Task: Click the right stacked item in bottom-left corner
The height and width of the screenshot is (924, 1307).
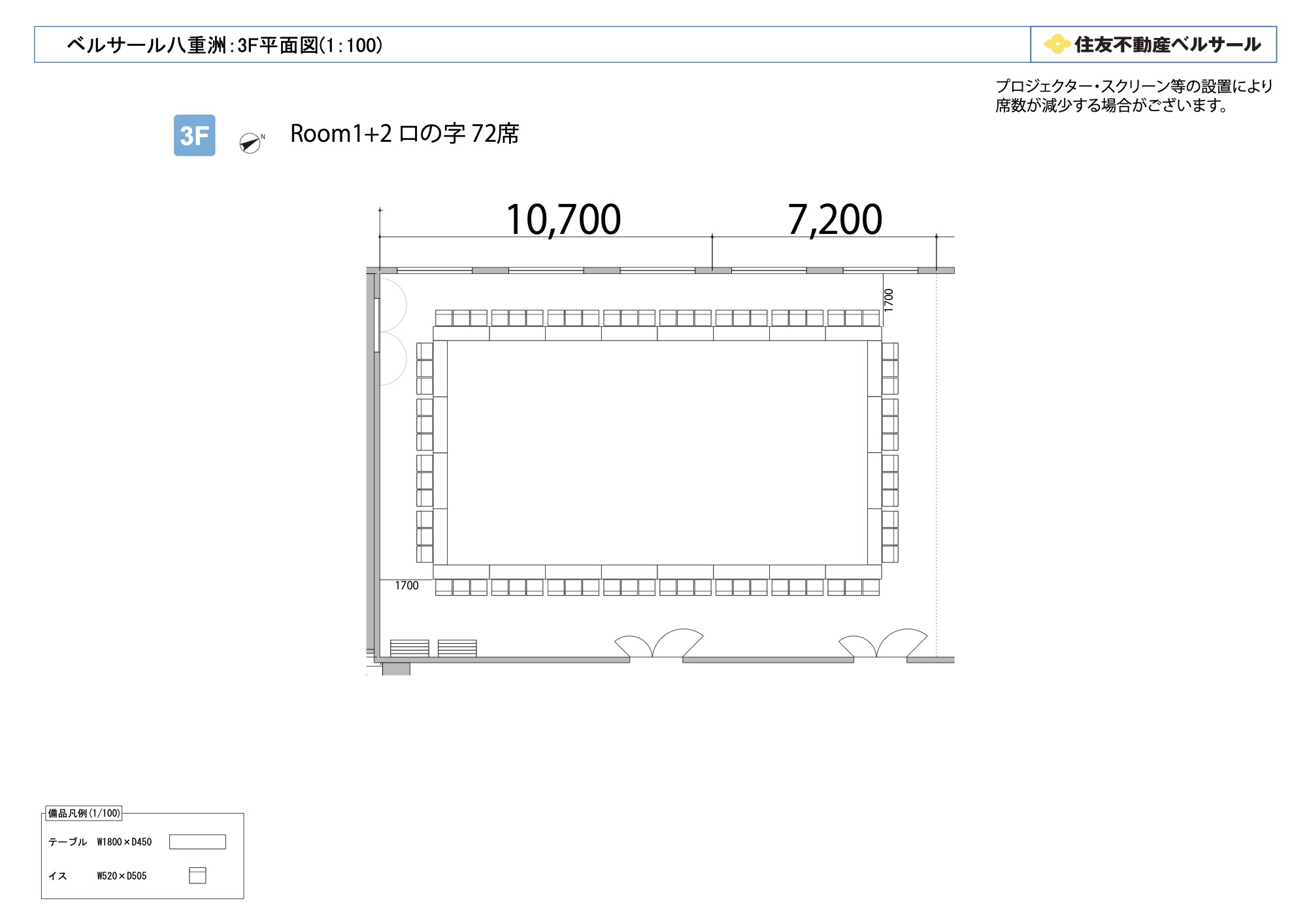Action: [457, 648]
